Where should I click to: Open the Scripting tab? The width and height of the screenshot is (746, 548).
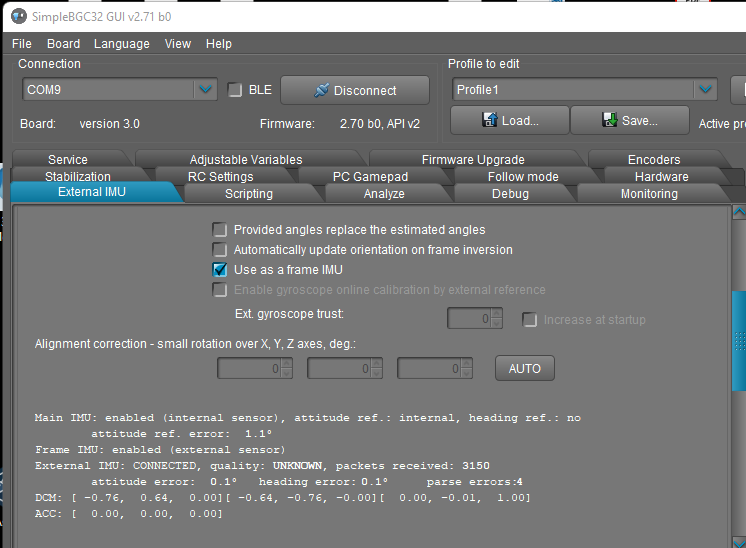point(249,194)
